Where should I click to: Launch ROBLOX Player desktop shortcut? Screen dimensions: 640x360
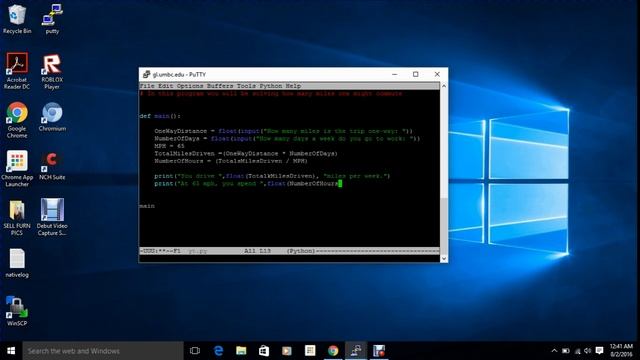click(52, 71)
